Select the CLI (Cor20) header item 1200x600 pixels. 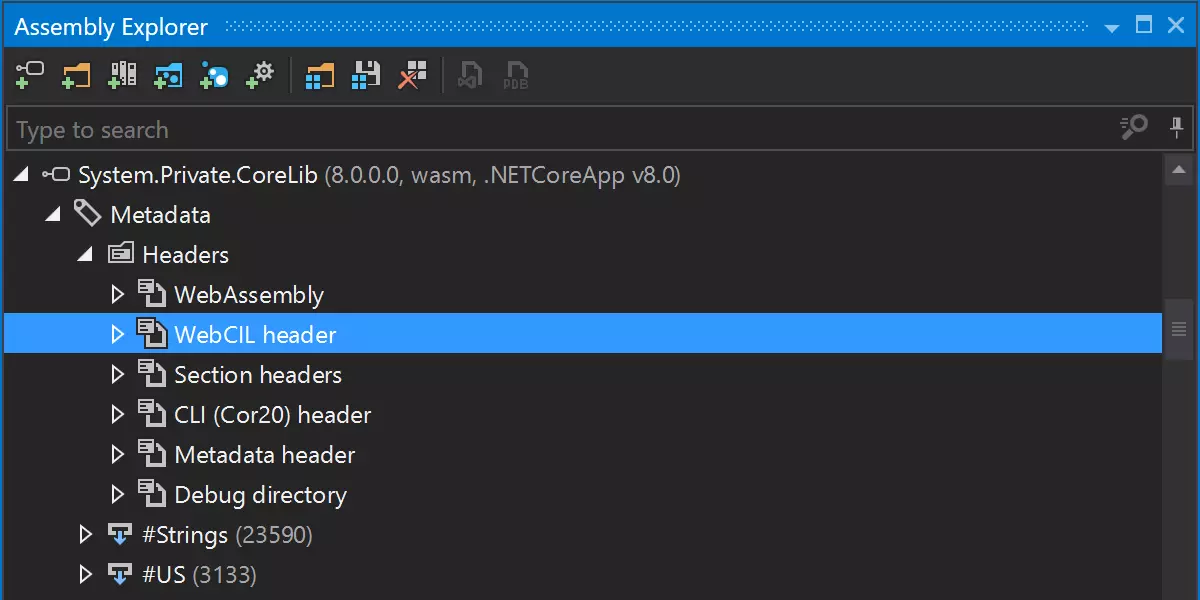click(x=272, y=415)
